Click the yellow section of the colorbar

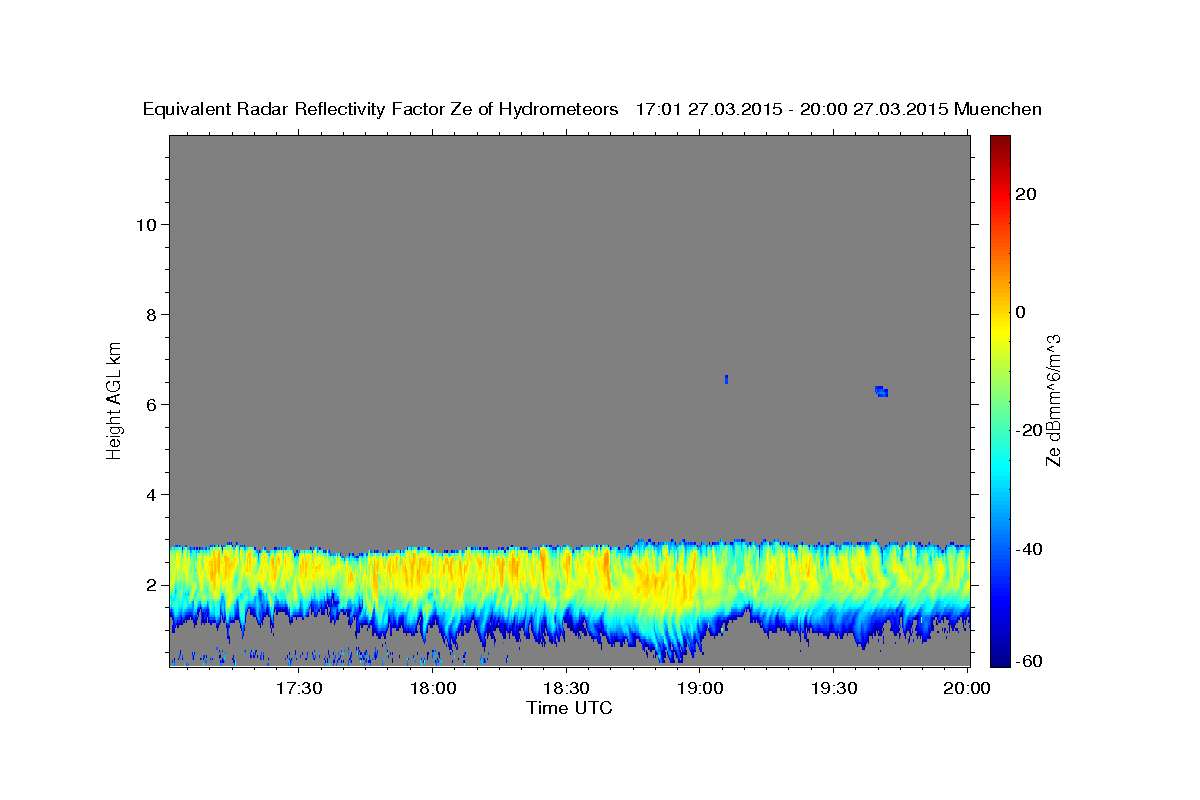click(1000, 330)
